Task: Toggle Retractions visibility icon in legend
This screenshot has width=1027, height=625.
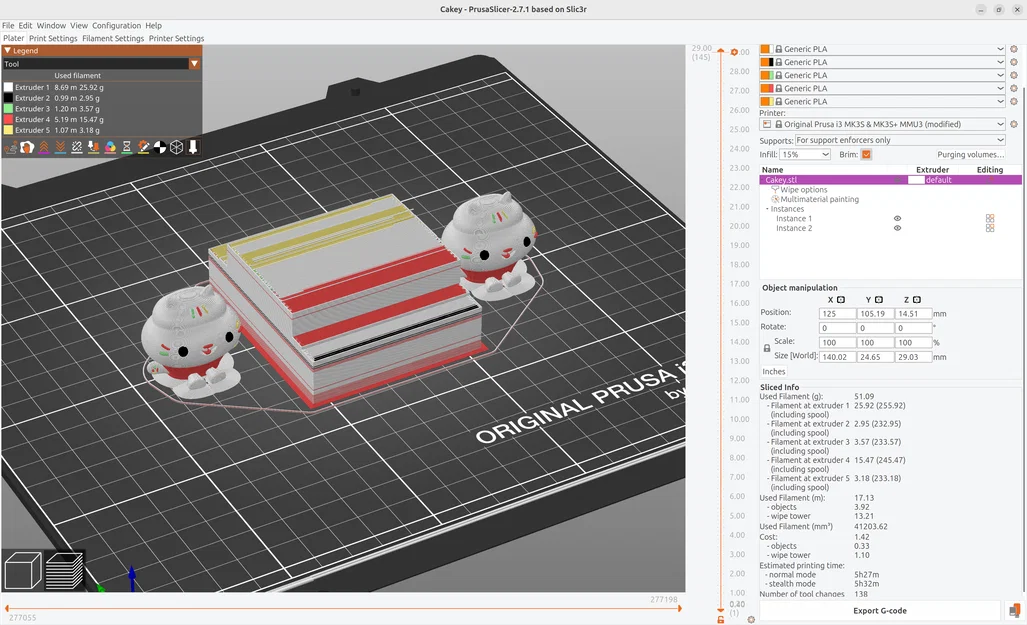Action: coord(44,147)
